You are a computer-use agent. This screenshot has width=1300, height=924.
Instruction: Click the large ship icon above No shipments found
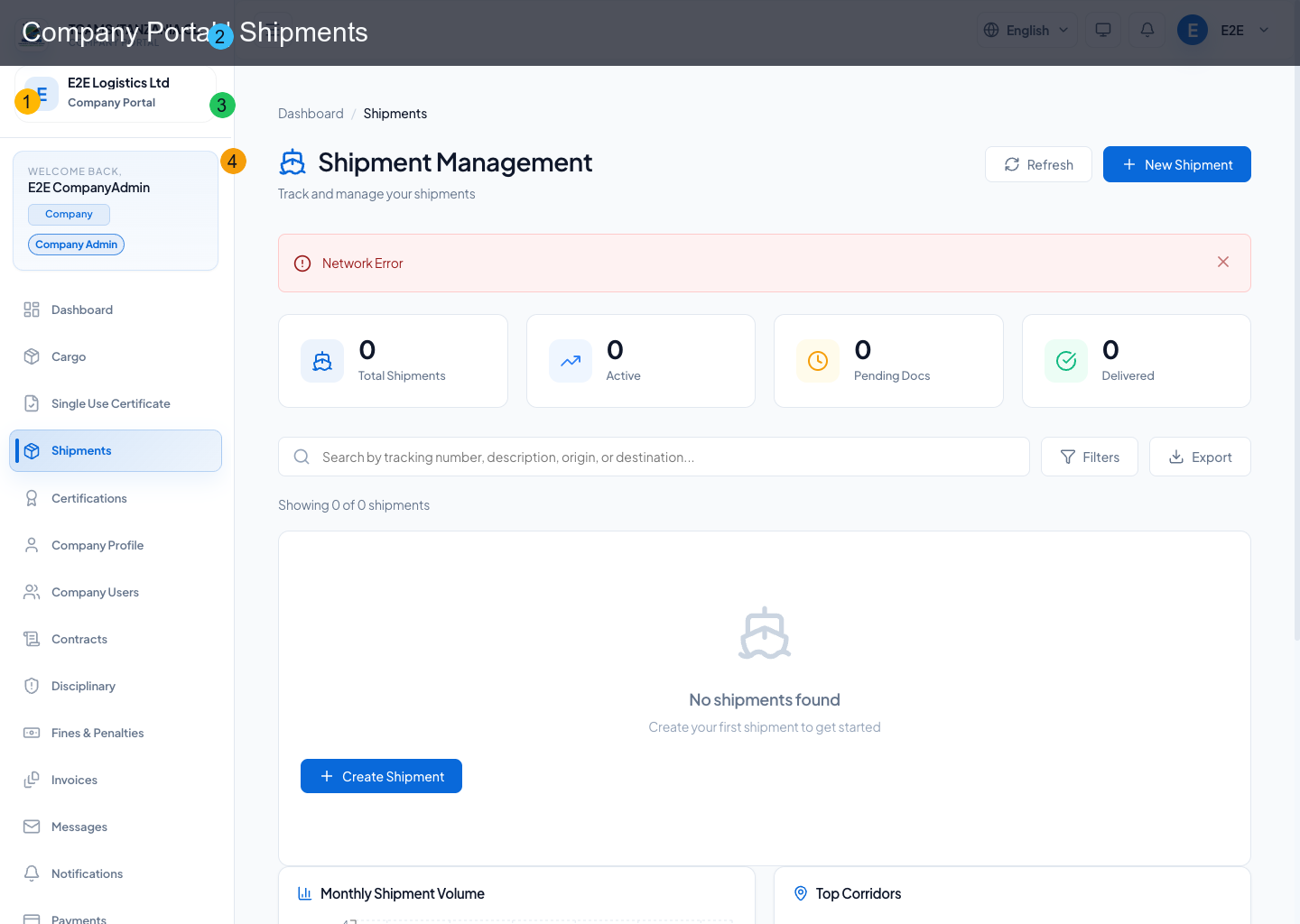point(765,633)
